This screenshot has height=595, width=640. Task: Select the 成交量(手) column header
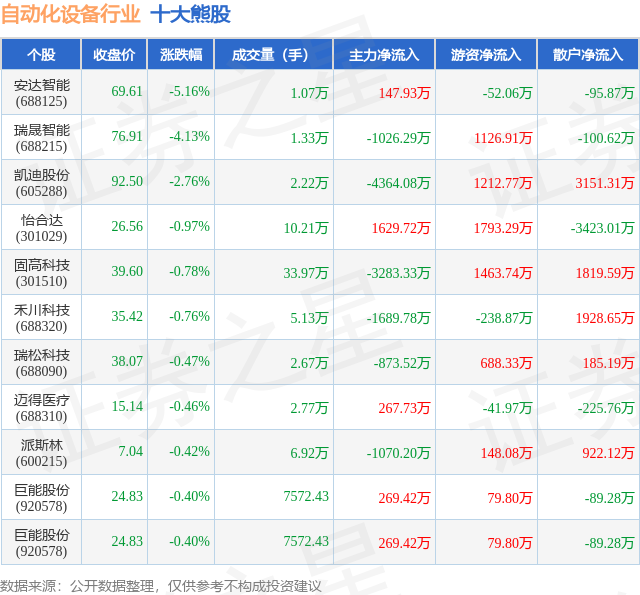[273, 55]
